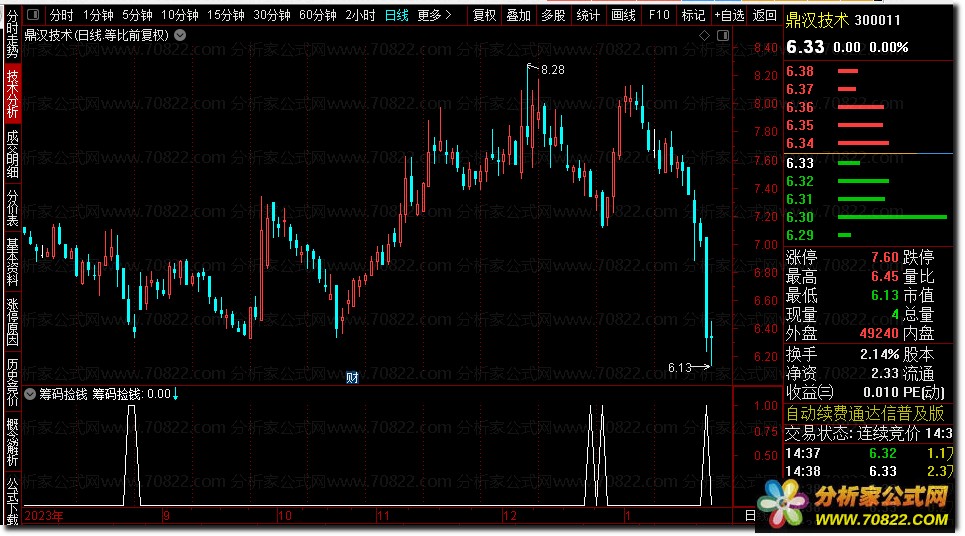Click the 鼎汉技术 300011 stock title
The width and height of the screenshot is (965, 536).
(843, 20)
